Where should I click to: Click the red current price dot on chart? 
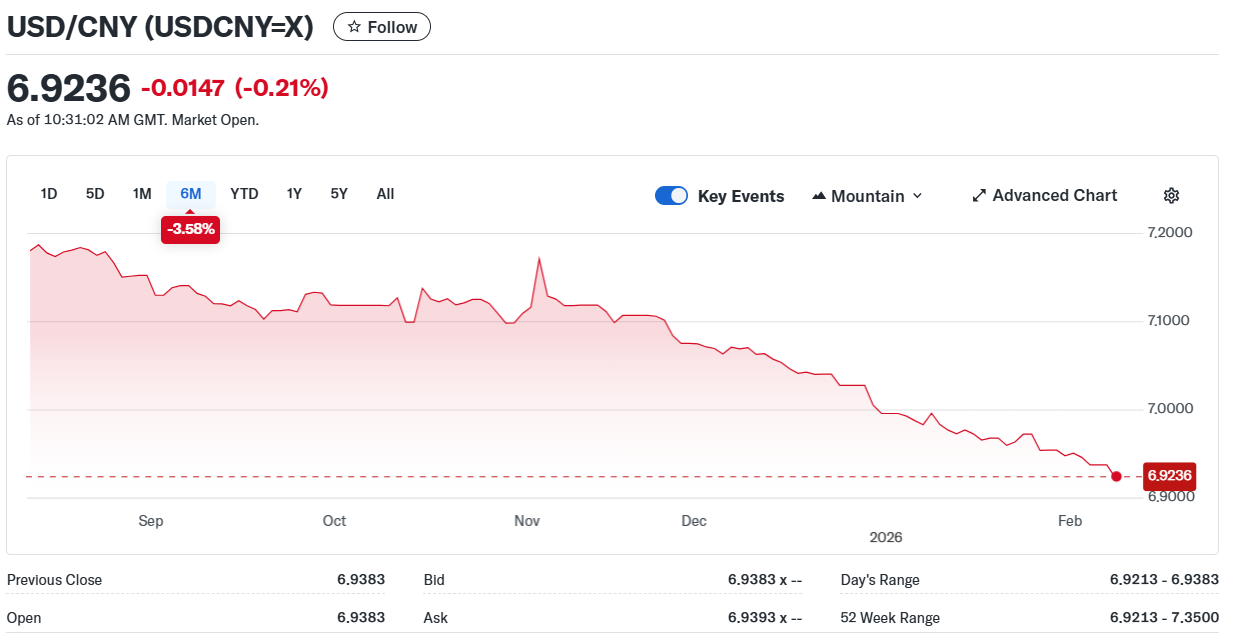(1116, 476)
